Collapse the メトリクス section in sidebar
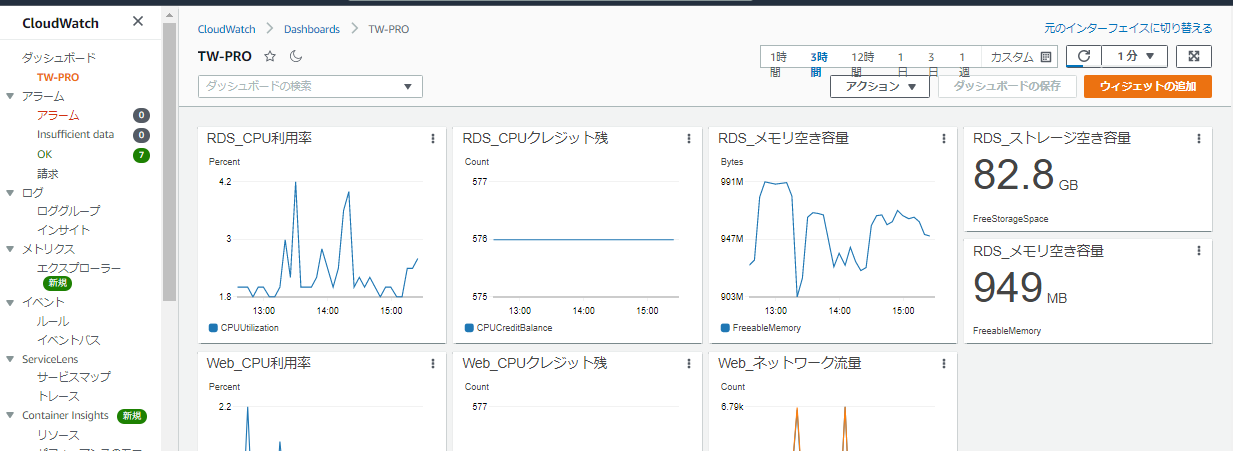The width and height of the screenshot is (1233, 451). click(x=10, y=249)
